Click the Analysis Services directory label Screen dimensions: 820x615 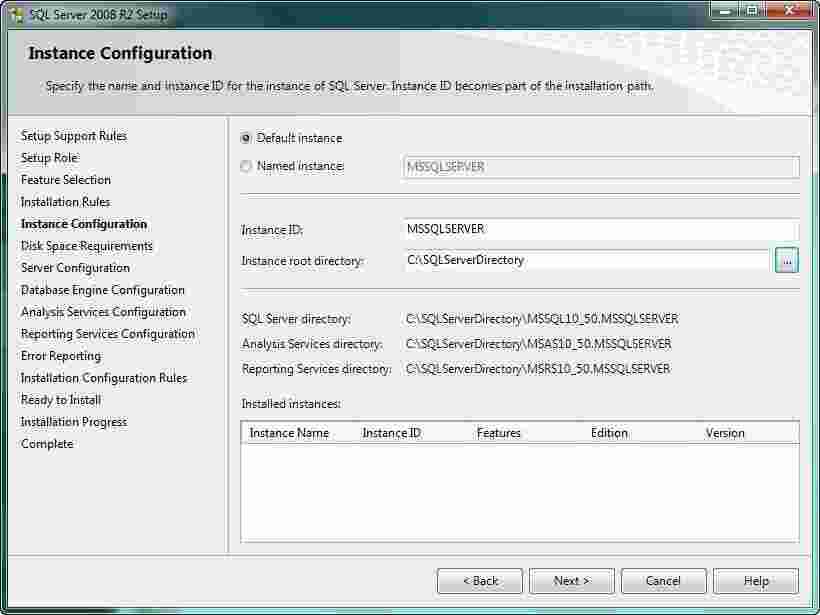point(312,344)
